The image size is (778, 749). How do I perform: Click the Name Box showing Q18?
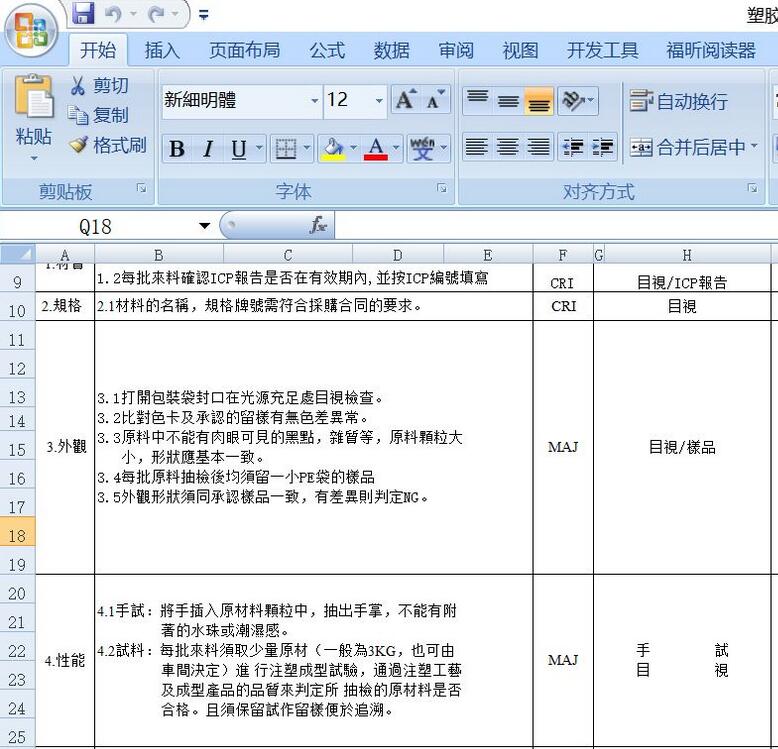click(95, 227)
